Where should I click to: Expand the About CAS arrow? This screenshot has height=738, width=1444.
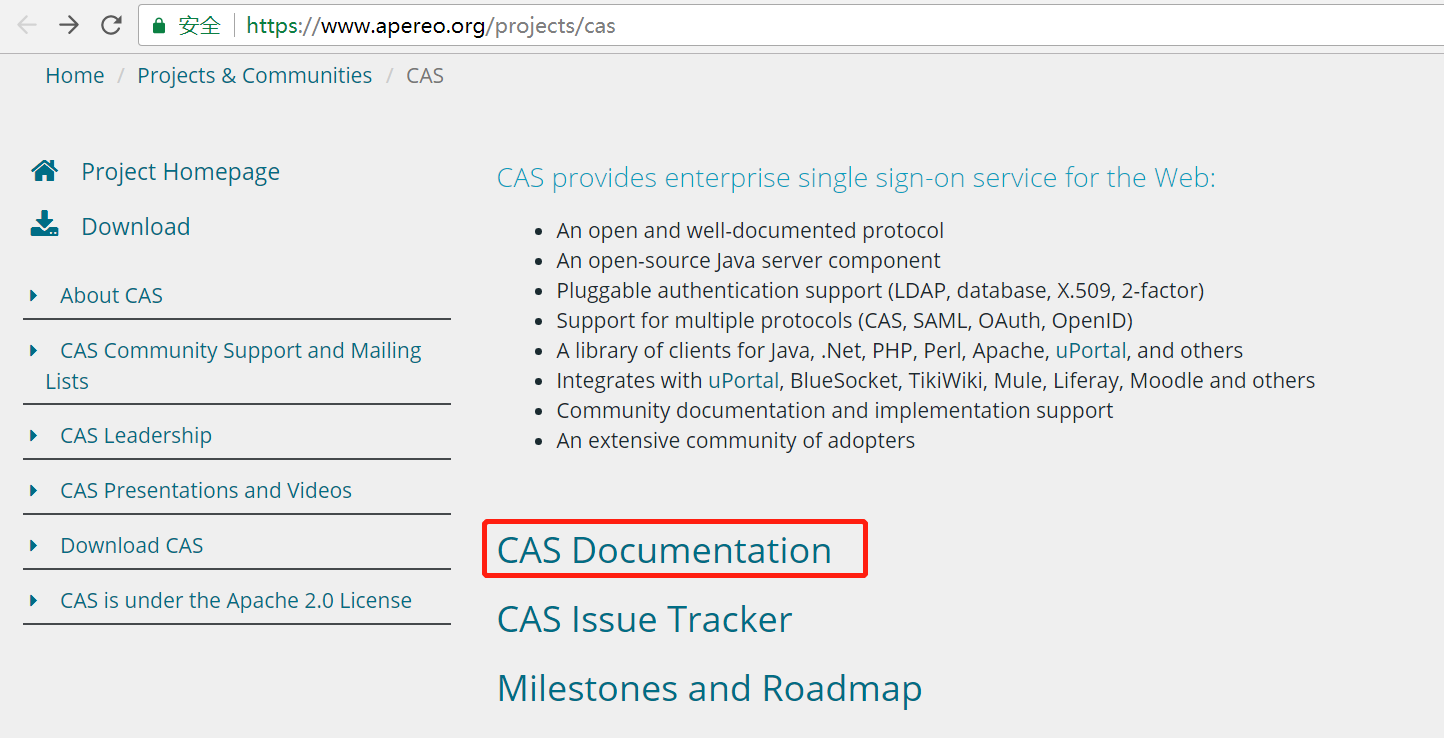tap(34, 295)
